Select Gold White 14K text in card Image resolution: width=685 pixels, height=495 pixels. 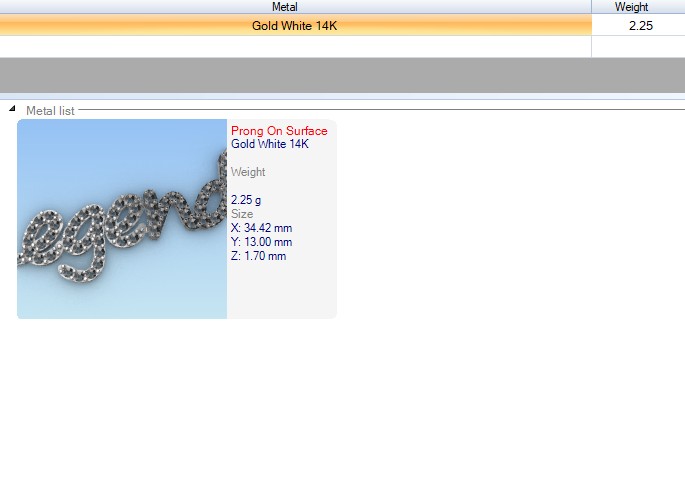(270, 144)
